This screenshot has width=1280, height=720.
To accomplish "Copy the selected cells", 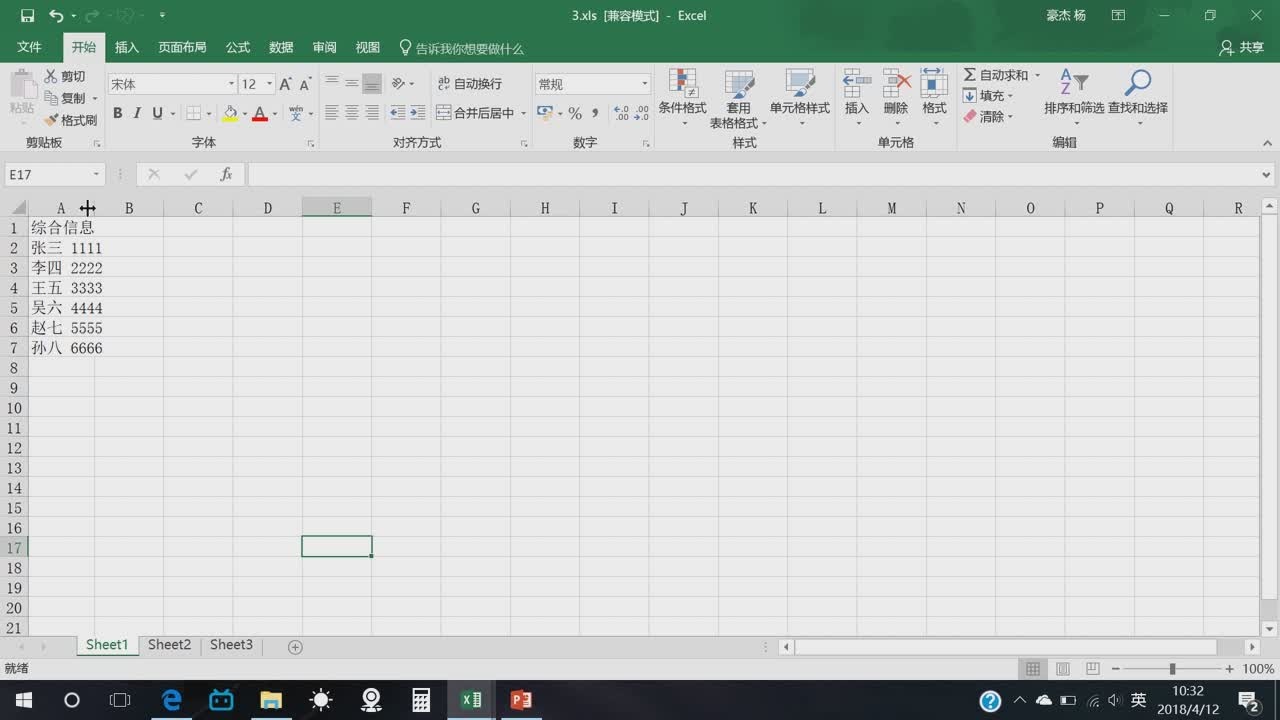I will pos(66,98).
